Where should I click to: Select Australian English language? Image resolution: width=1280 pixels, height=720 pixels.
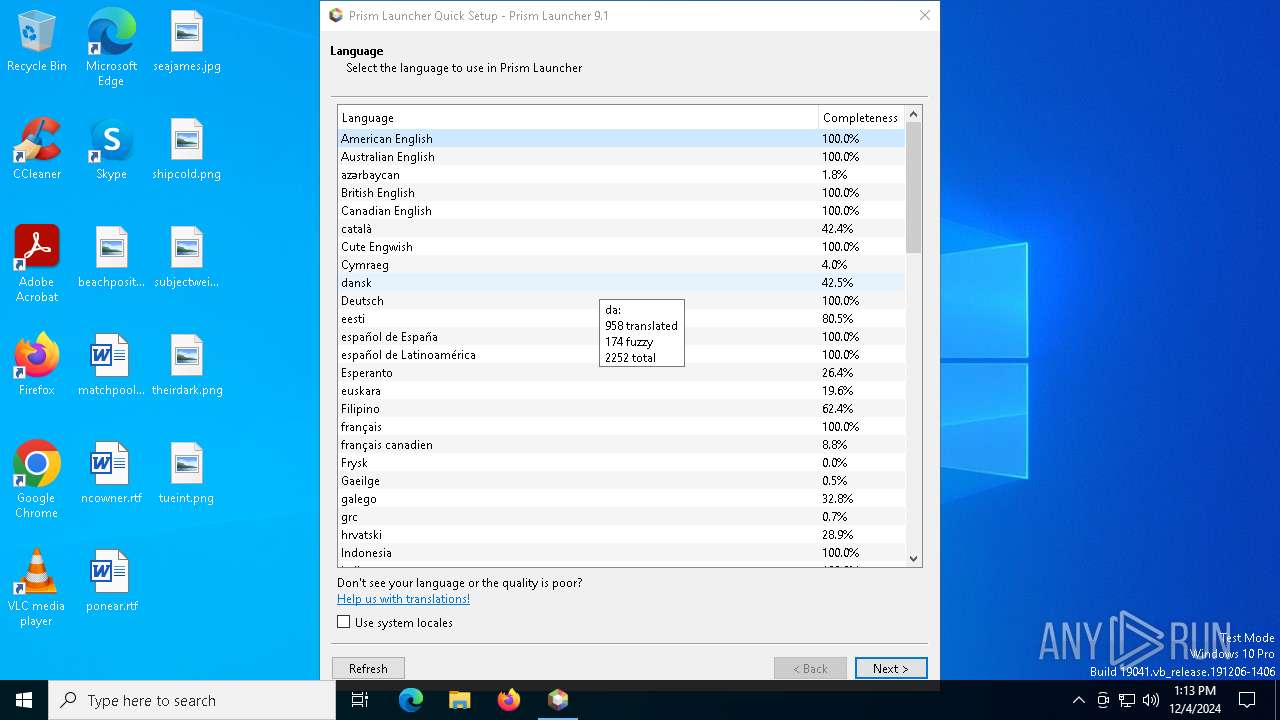[x=621, y=157]
